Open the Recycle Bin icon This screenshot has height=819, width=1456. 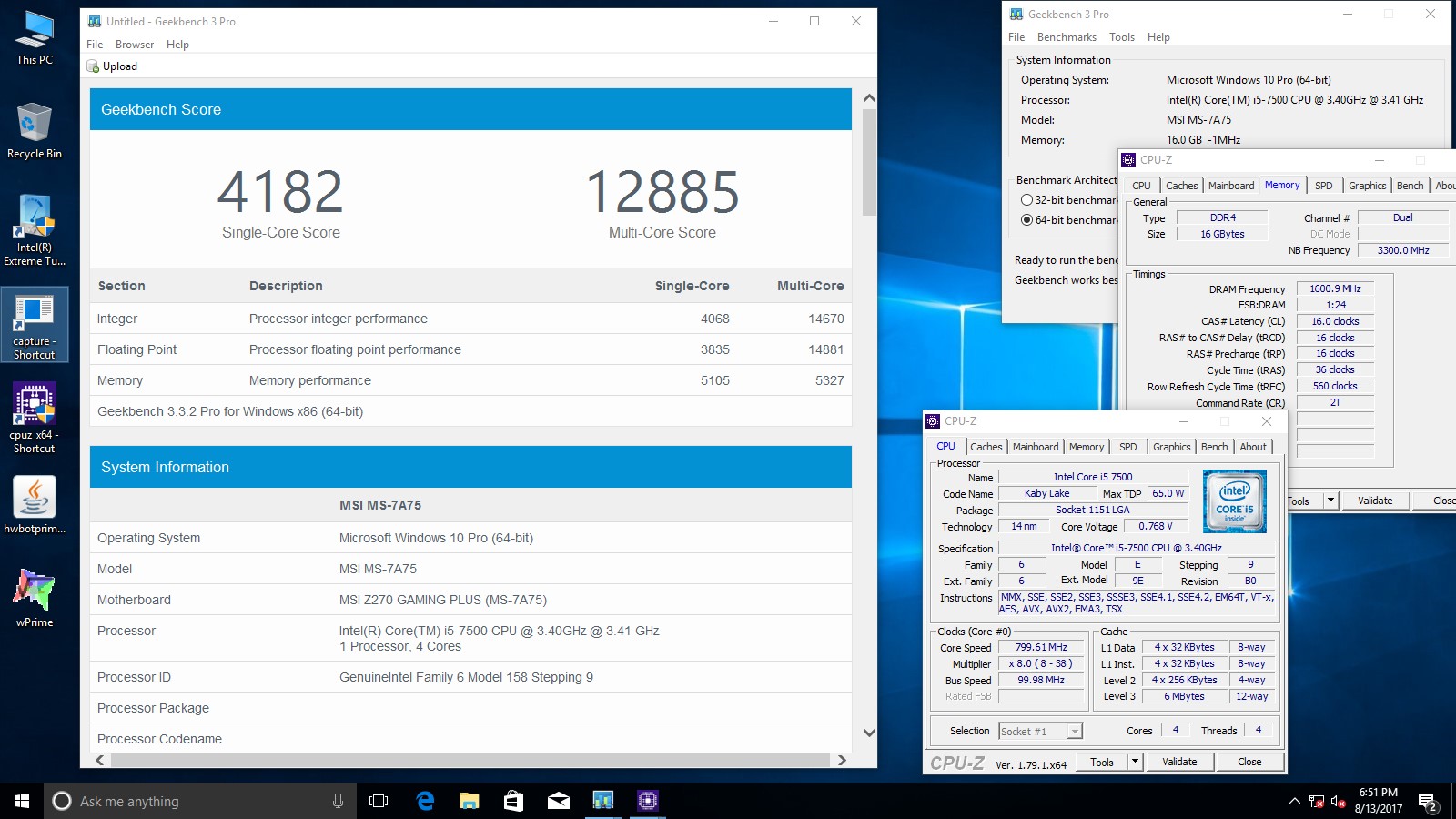(x=35, y=131)
